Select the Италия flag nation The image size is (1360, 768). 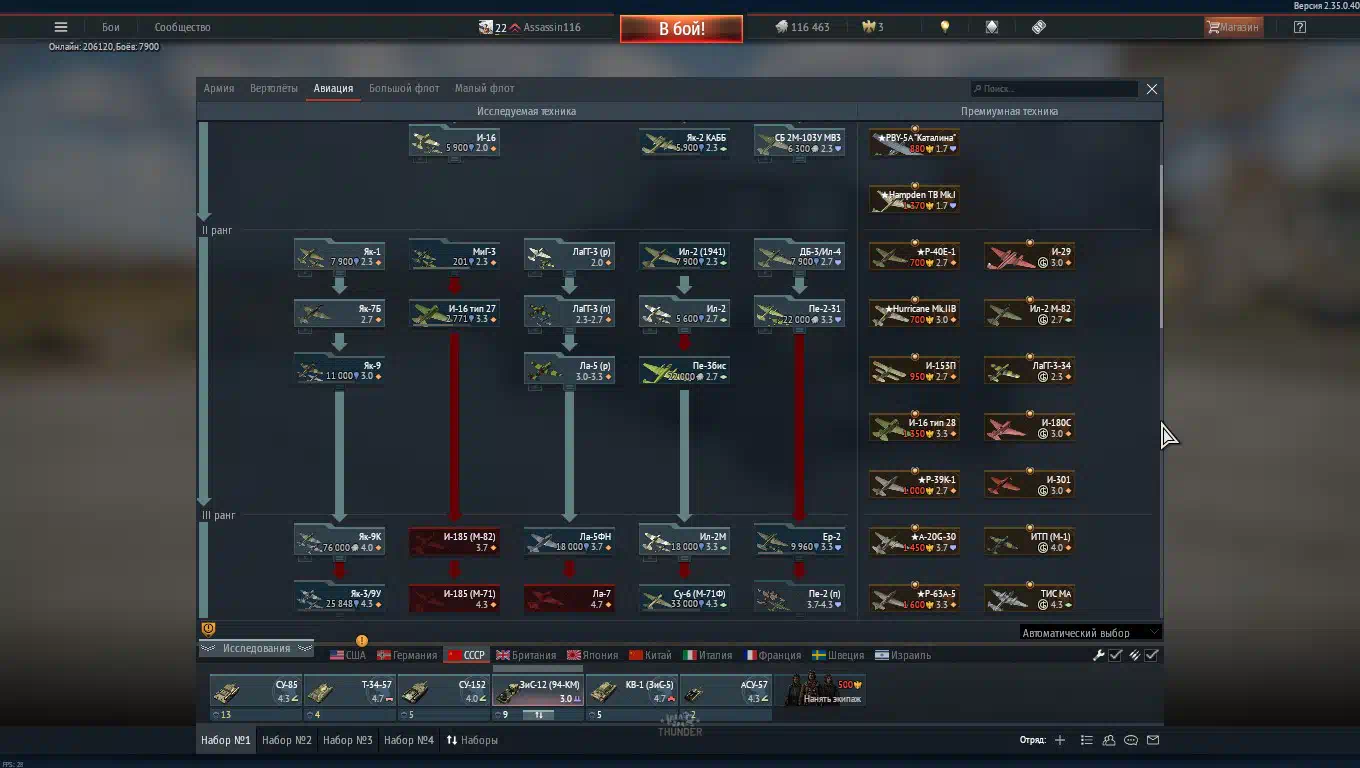(x=708, y=655)
